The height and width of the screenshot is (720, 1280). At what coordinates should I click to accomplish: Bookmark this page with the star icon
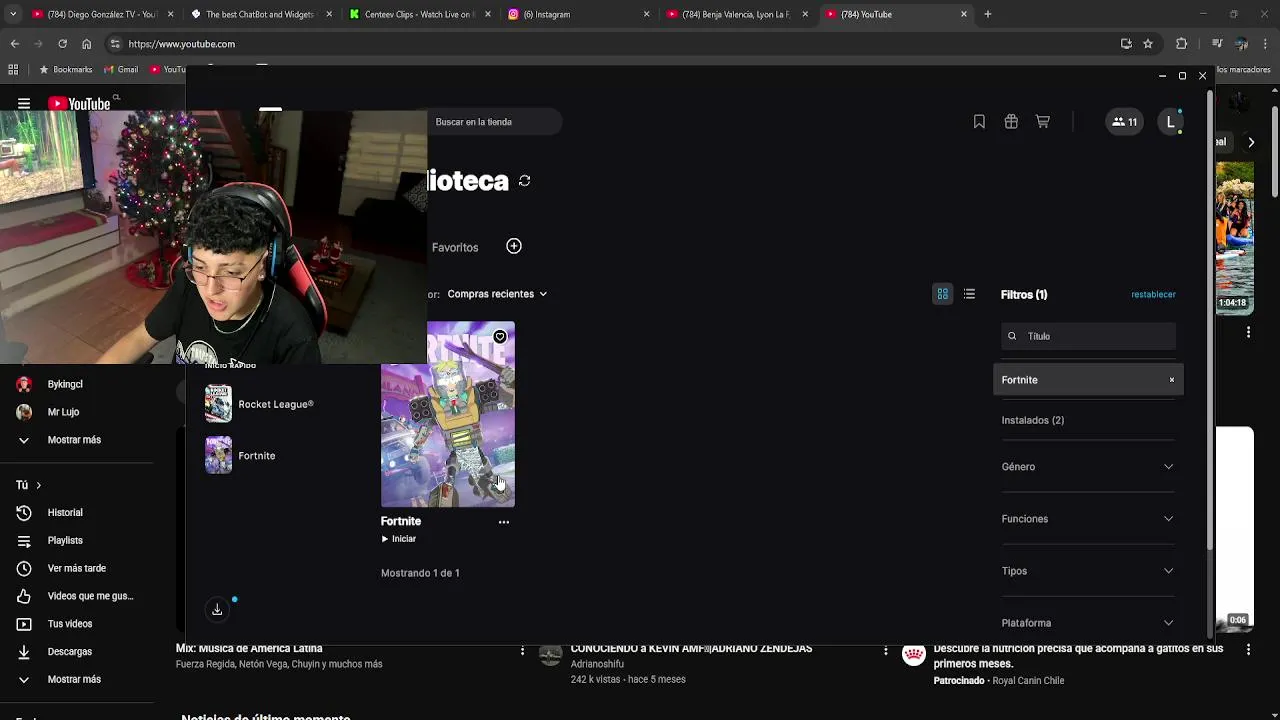tap(1148, 44)
